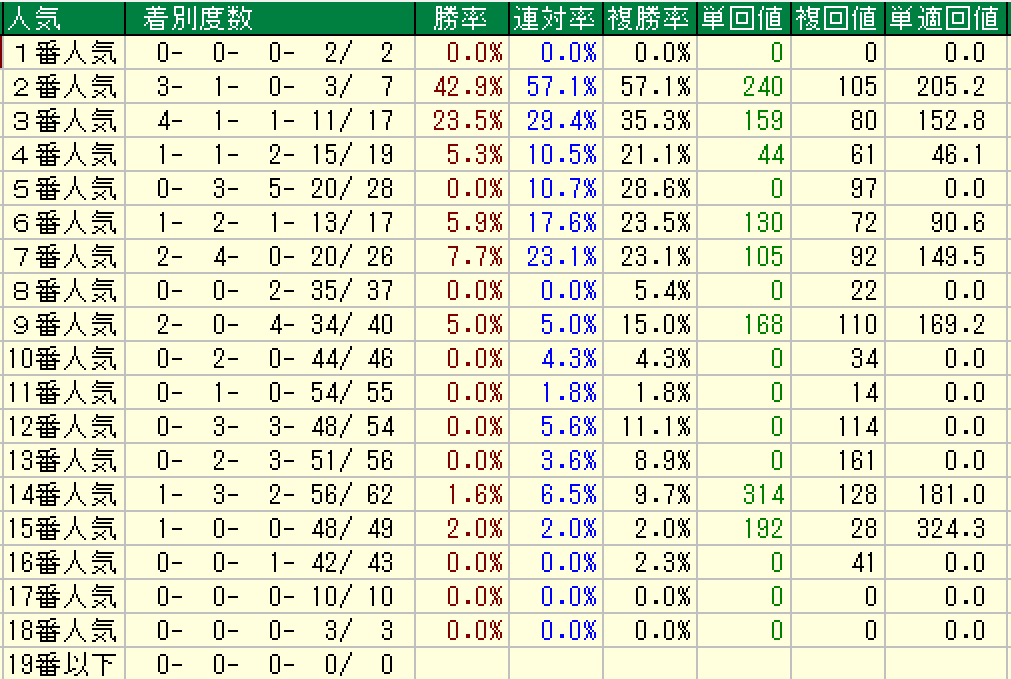Click the 149.5 単適回値 value
1011x679 pixels.
[x=952, y=257]
